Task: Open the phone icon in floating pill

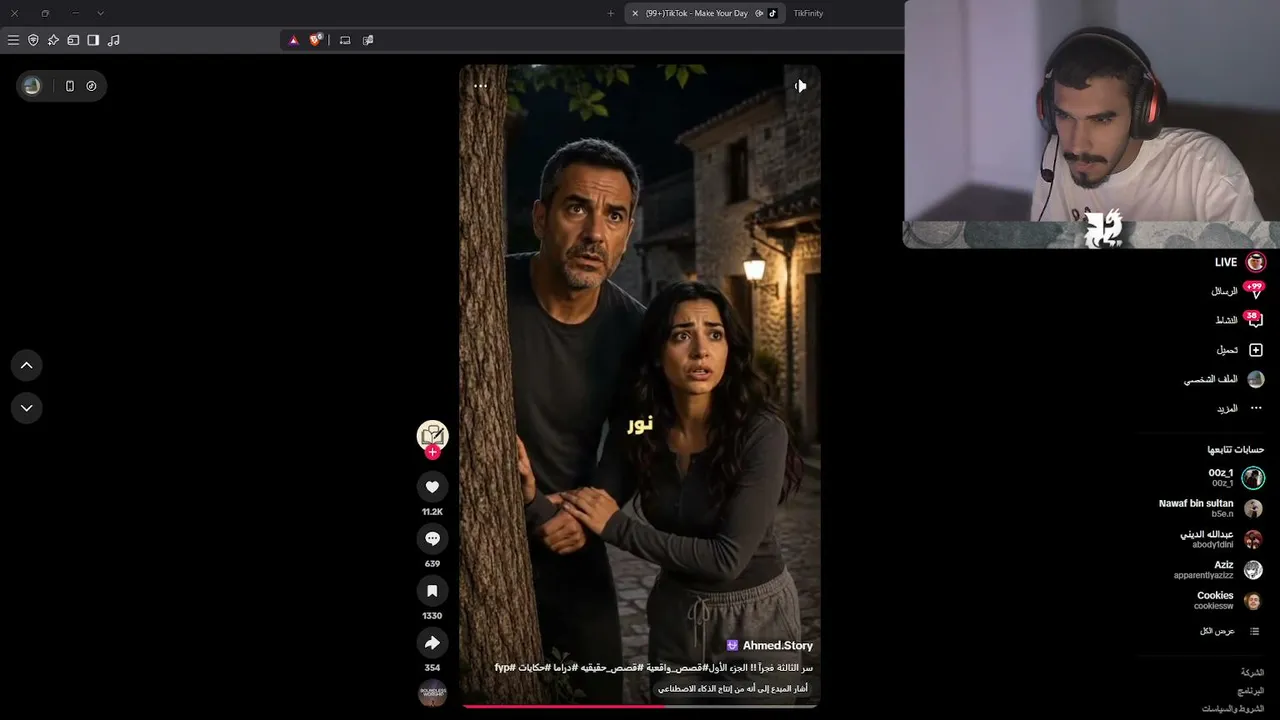Action: tap(69, 86)
